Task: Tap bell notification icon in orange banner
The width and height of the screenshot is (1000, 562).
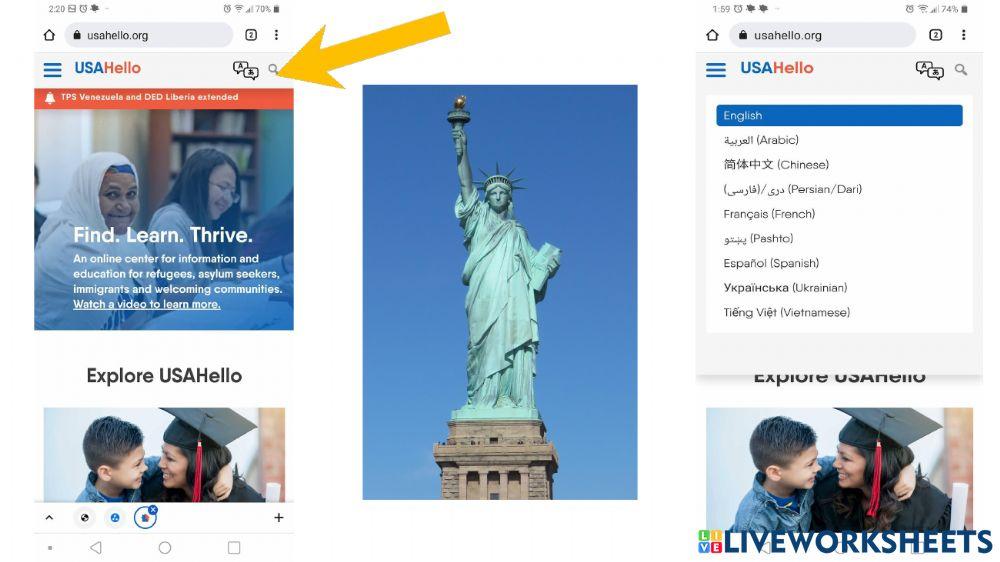Action: click(50, 98)
